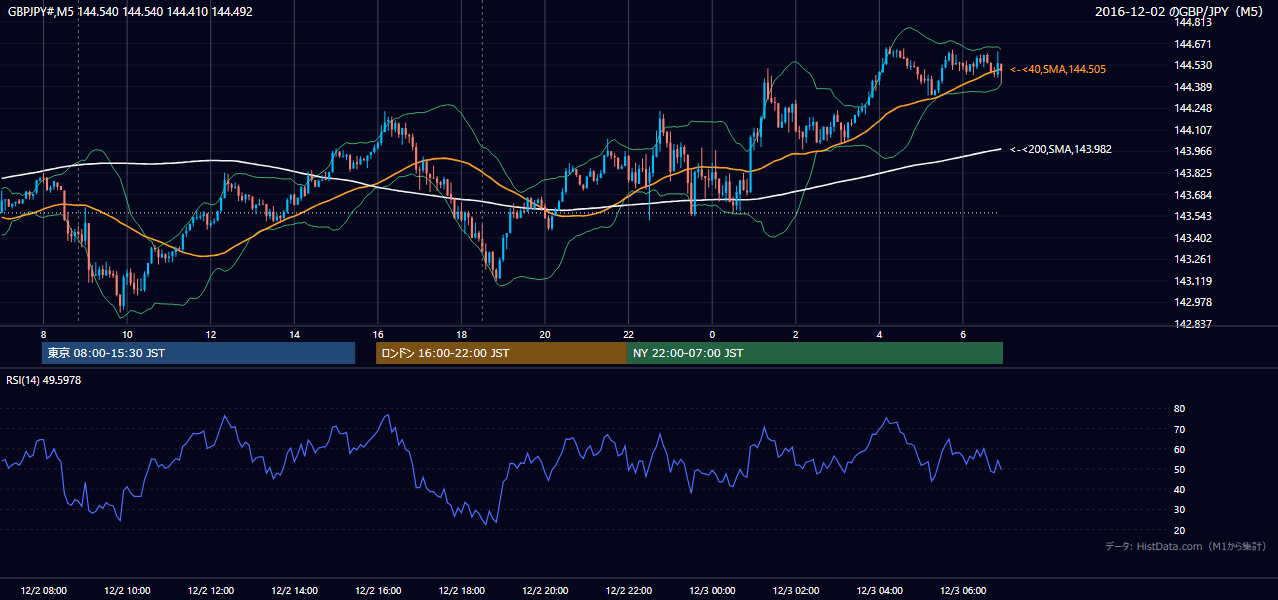Click the GBPJPY#,M5 header price readout
Image resolution: width=1278 pixels, height=600 pixels.
click(x=130, y=12)
